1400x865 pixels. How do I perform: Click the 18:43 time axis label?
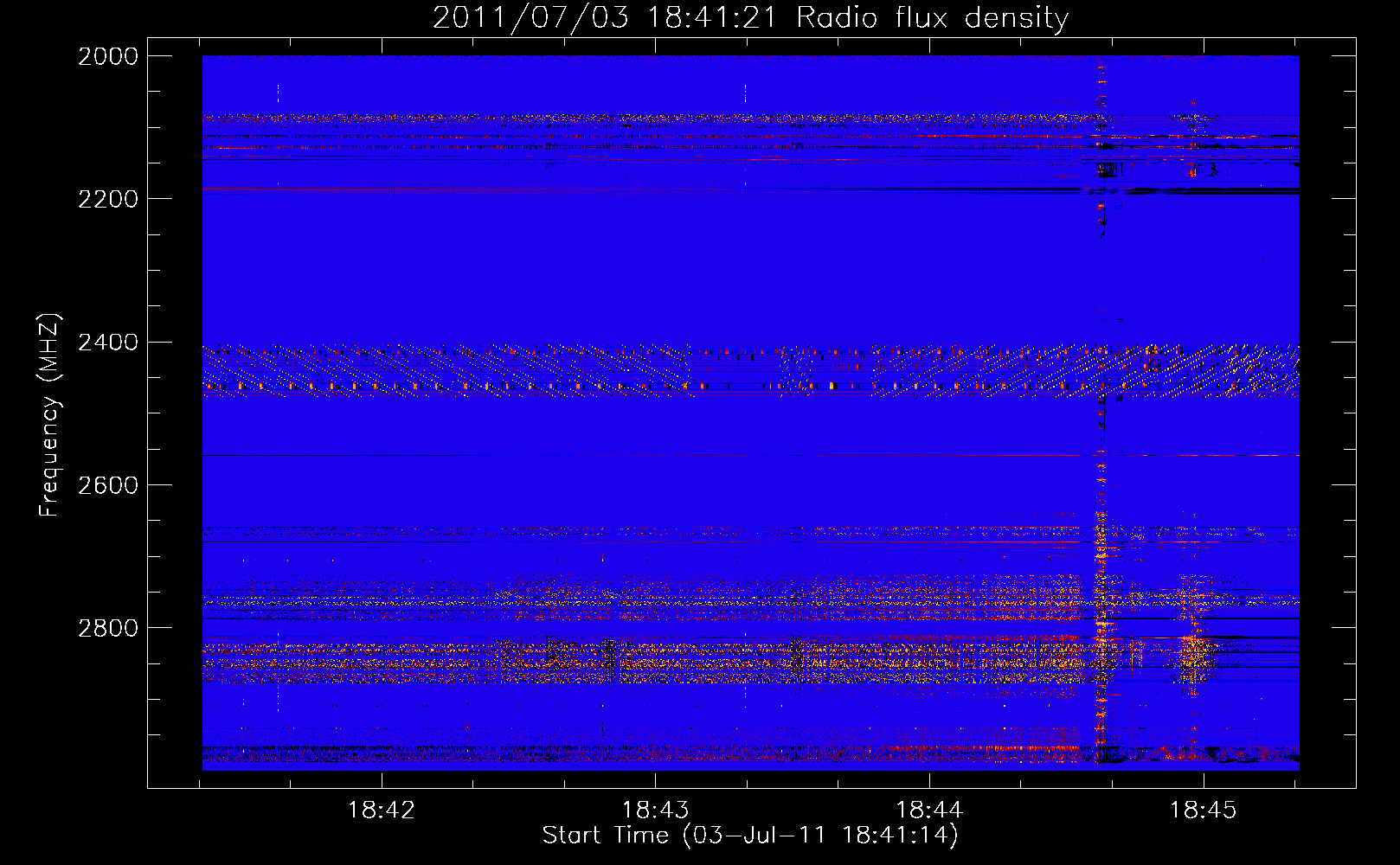coord(656,811)
